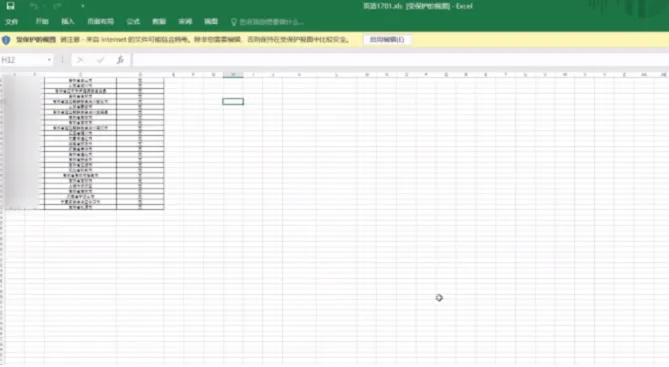Select the highlighted column H header

click(233, 75)
